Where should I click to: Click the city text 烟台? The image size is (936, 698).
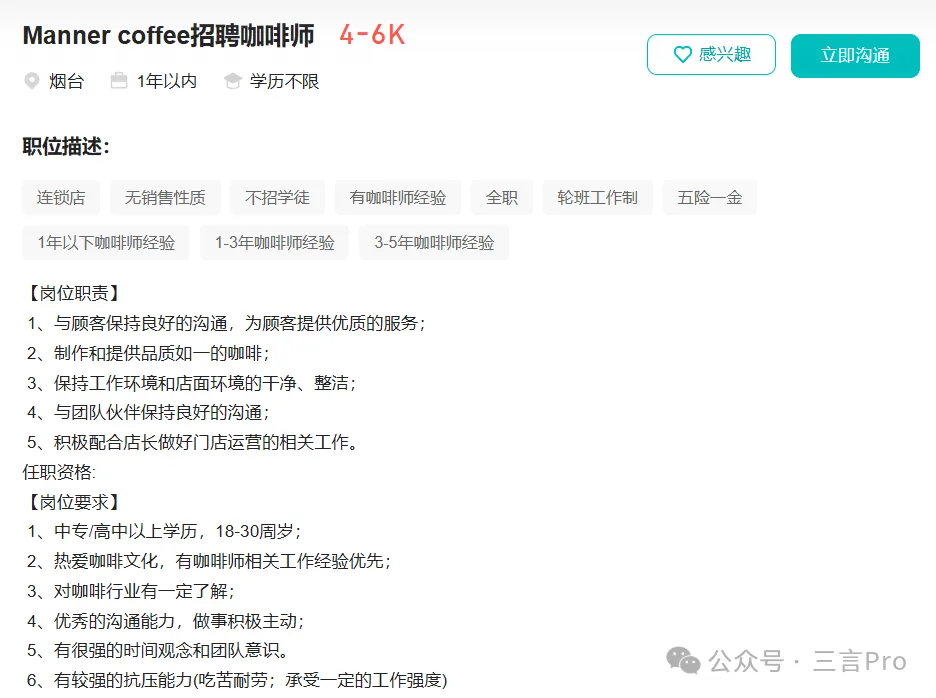[x=66, y=81]
